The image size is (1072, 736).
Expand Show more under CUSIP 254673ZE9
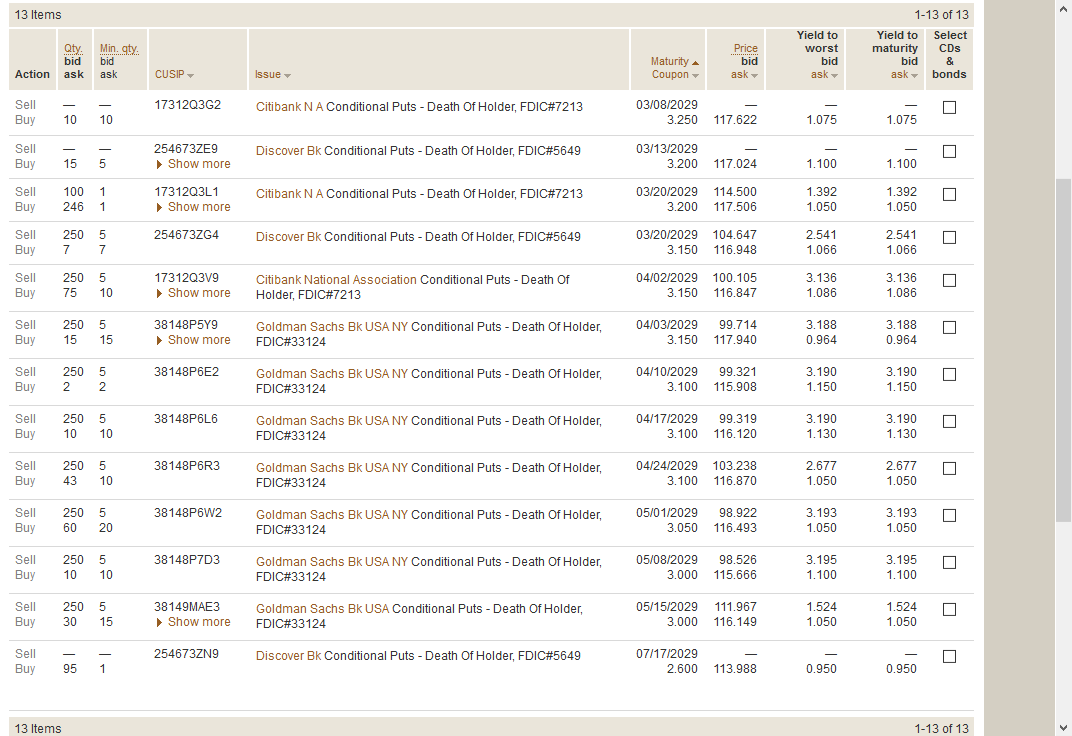click(x=193, y=164)
